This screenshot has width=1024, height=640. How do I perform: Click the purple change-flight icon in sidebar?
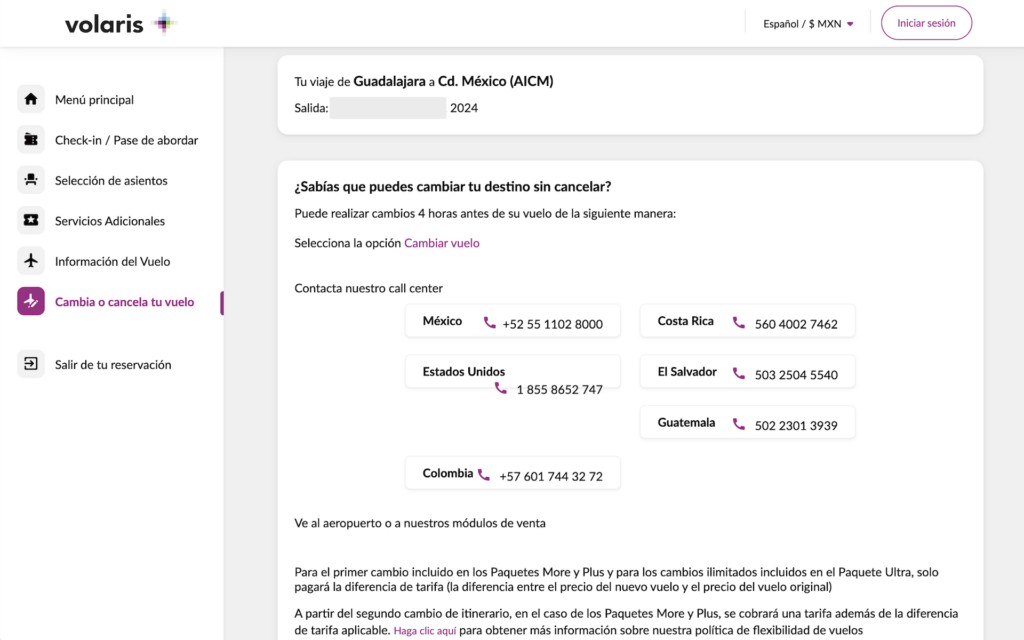click(x=31, y=302)
